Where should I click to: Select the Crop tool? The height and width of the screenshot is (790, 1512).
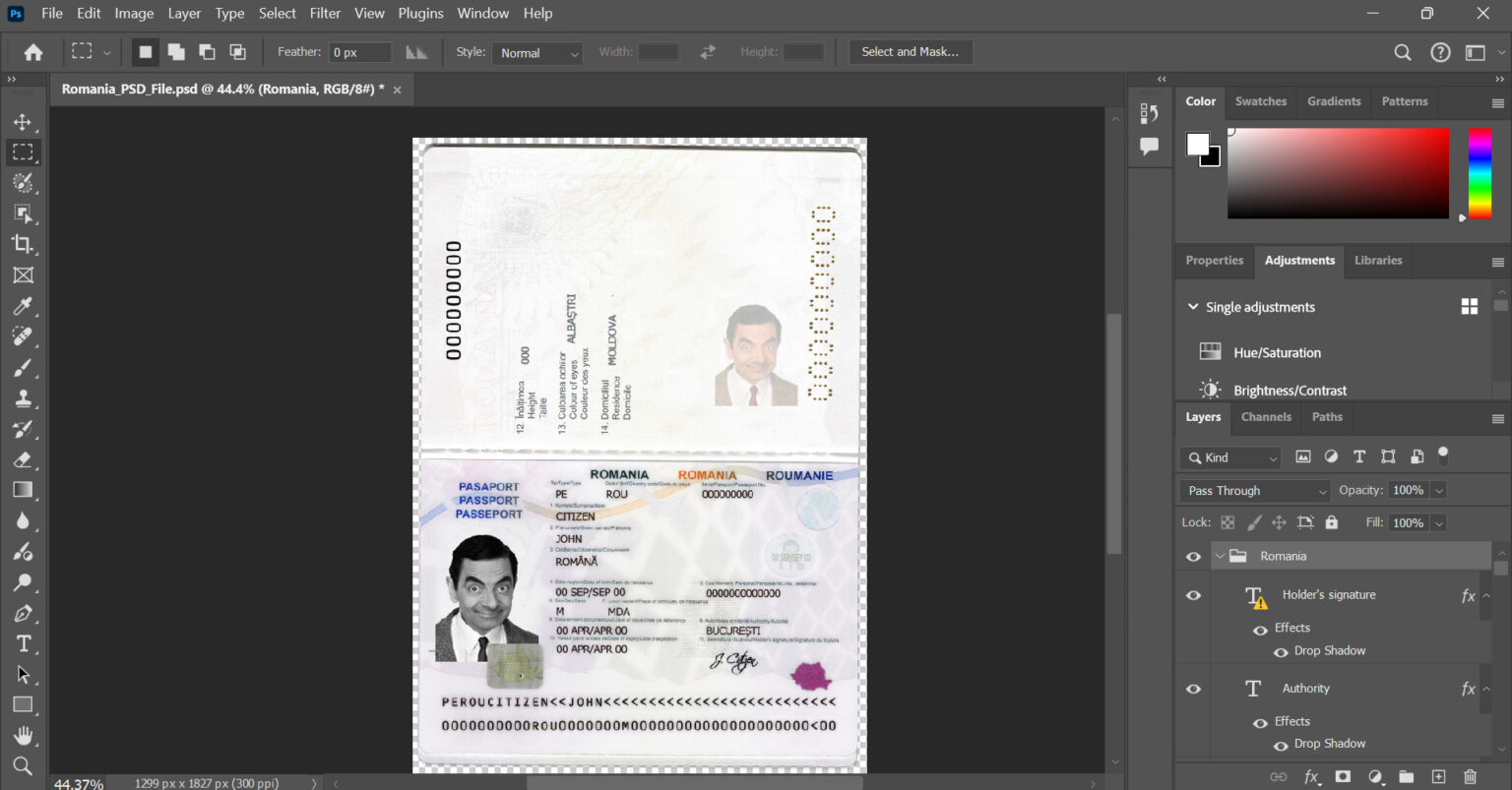point(23,244)
